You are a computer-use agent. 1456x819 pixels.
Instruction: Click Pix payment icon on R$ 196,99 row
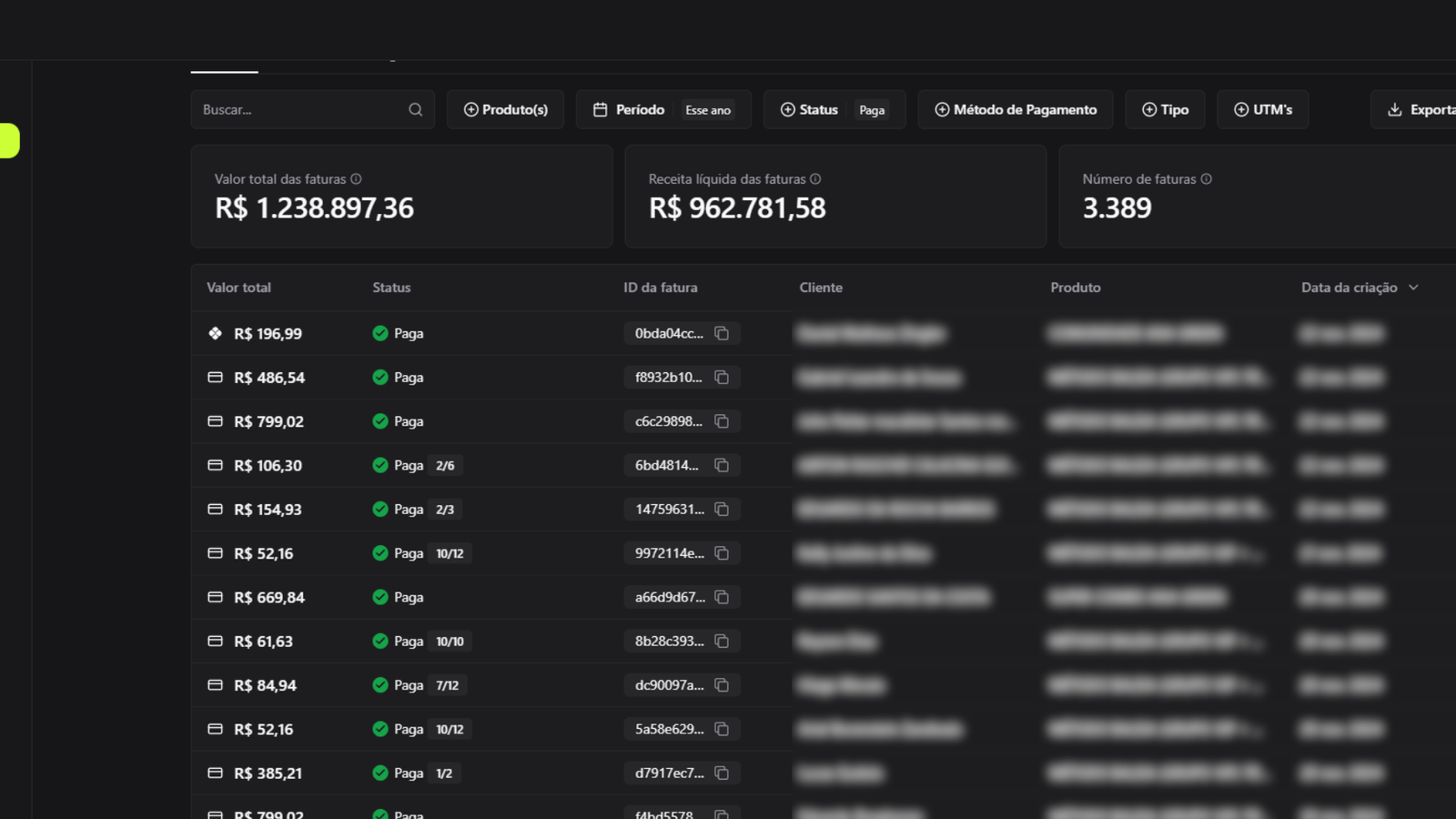click(x=215, y=333)
